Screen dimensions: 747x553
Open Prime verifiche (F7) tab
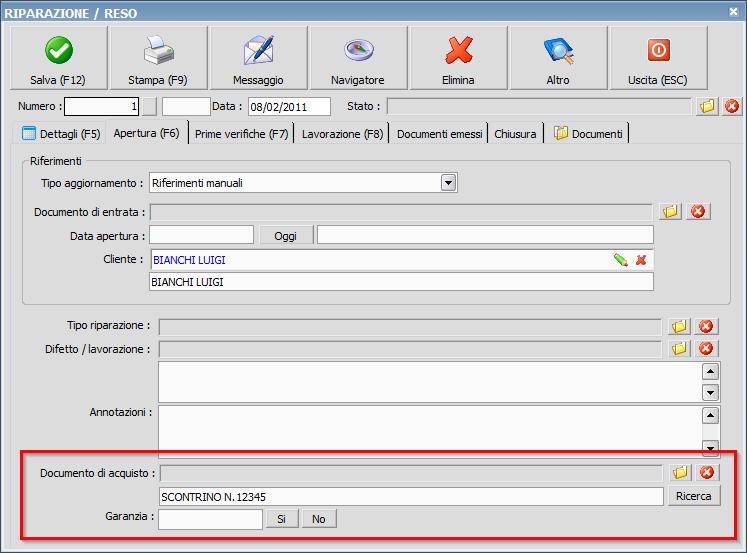242,134
